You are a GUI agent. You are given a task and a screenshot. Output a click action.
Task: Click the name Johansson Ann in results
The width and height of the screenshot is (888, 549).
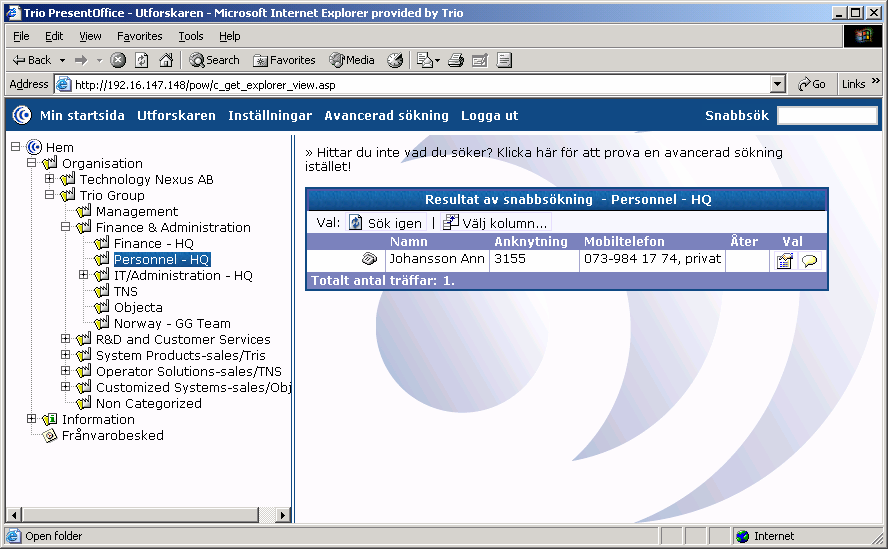click(x=437, y=259)
